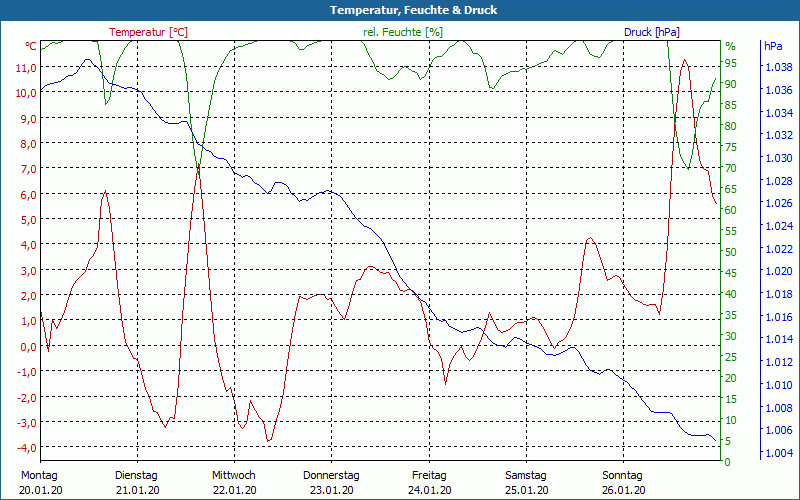Click the Freitag 24.01.20 date label
Viewport: 800px width, 500px height.
coord(428,482)
